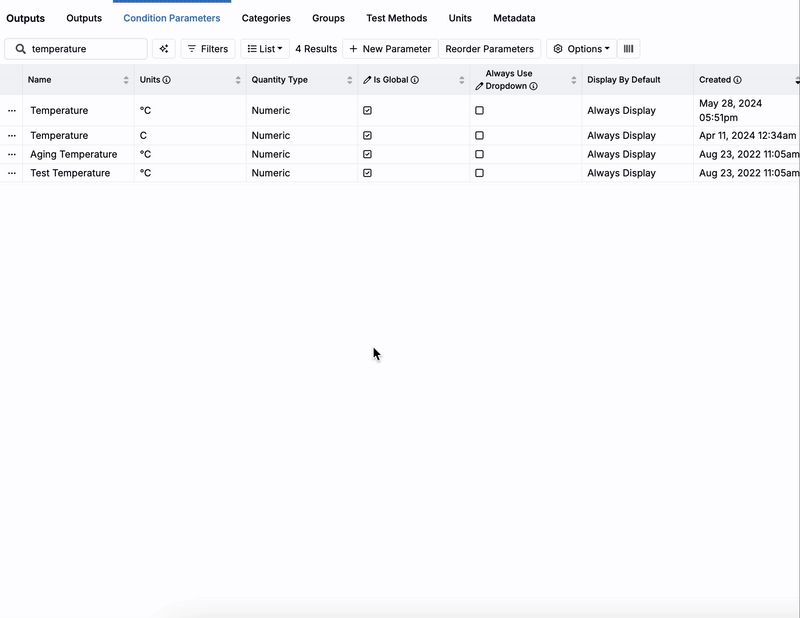Toggle Is Global for Temperature C row
This screenshot has width=800, height=618.
tap(367, 135)
